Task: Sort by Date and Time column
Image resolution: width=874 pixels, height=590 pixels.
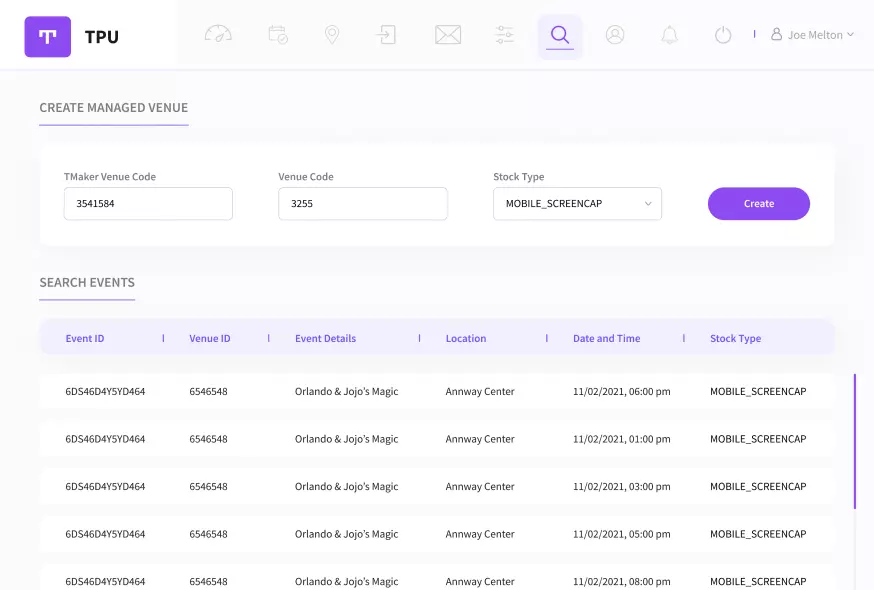Action: point(606,339)
